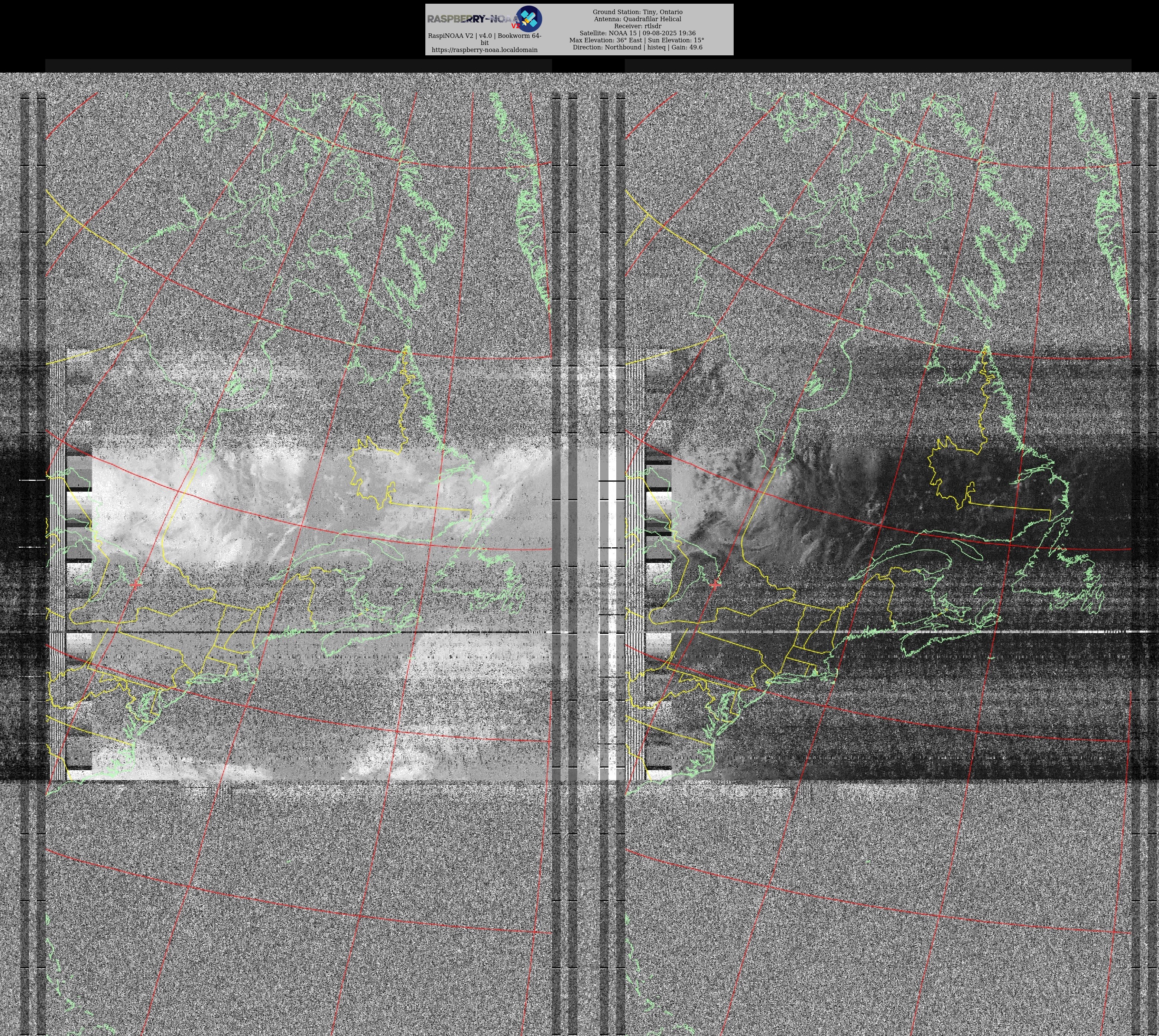Click the Gain: 49.6 value

tap(687, 47)
